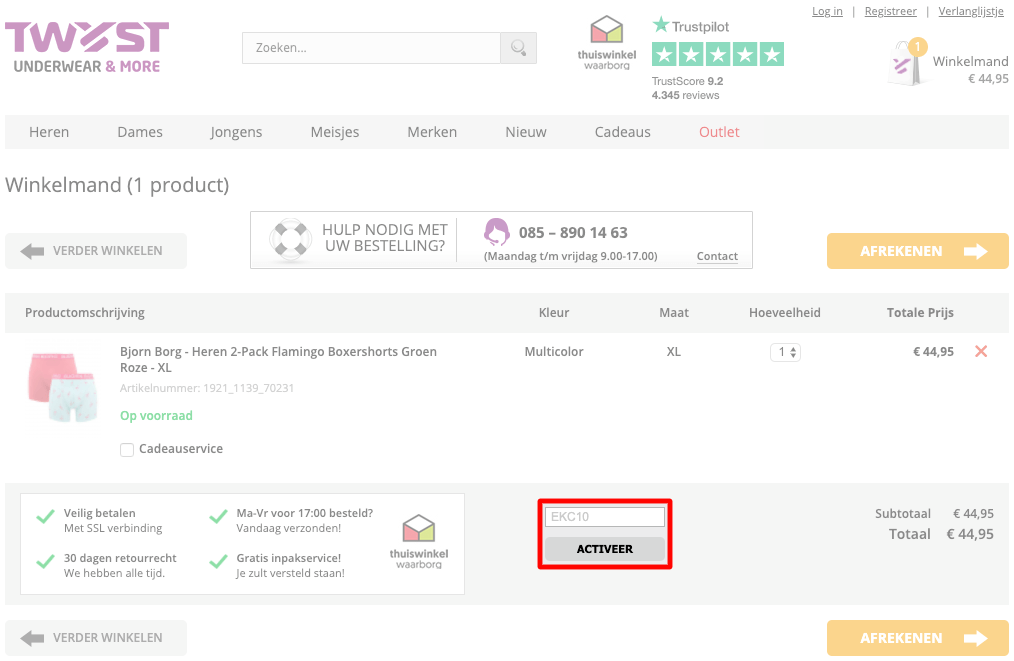
Task: Click the search magnifier icon
Action: (x=518, y=48)
